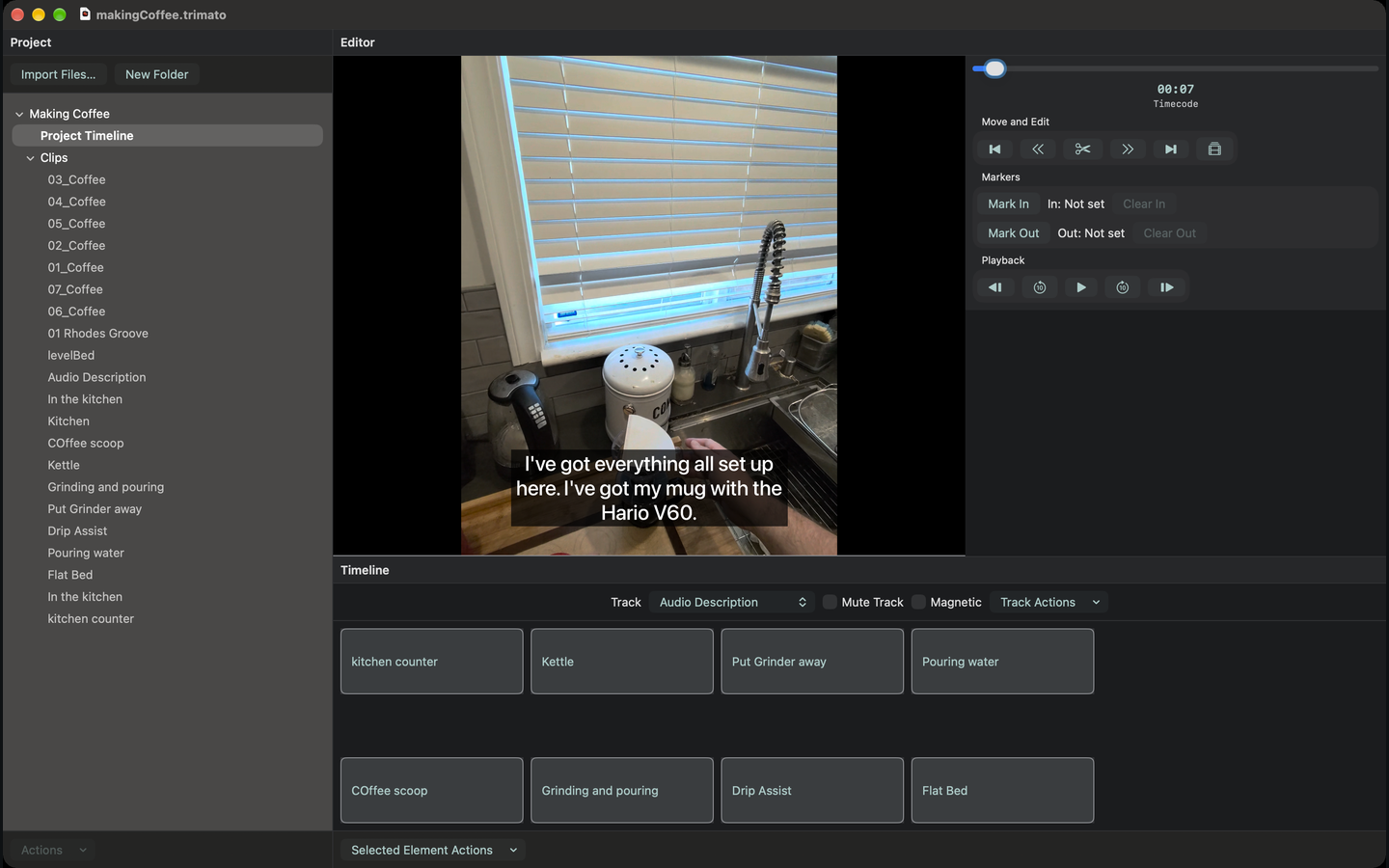Play the video
Screen dimensions: 1389x868
point(1081,287)
